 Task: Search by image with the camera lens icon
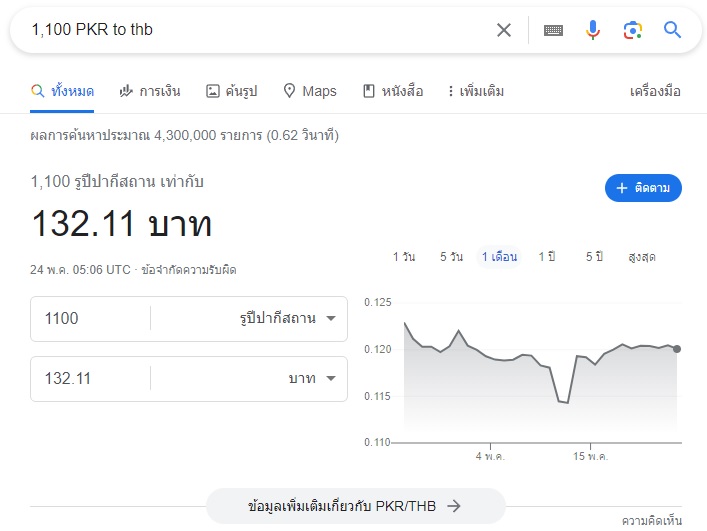coord(633,30)
